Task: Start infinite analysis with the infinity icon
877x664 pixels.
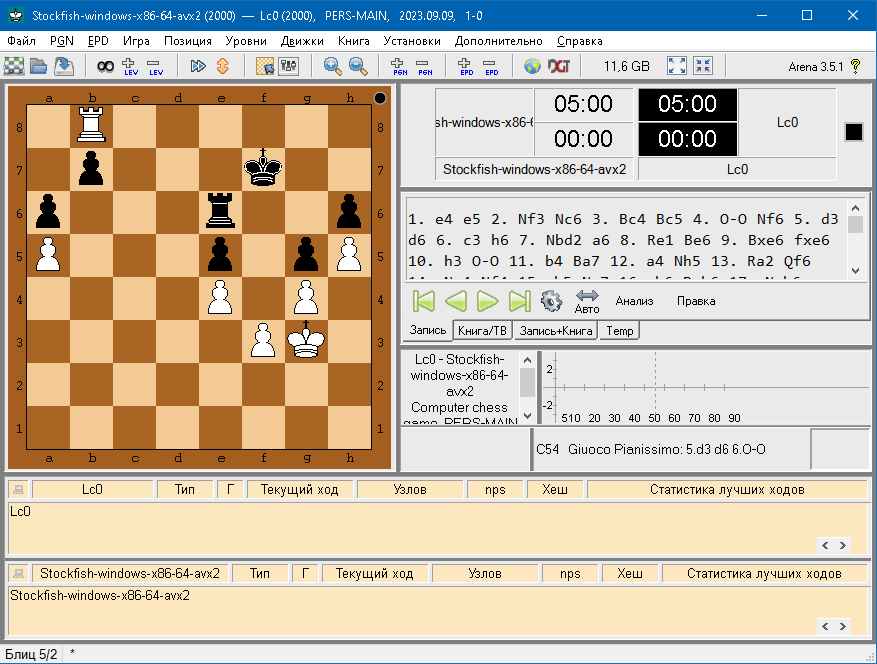Action: (x=105, y=66)
